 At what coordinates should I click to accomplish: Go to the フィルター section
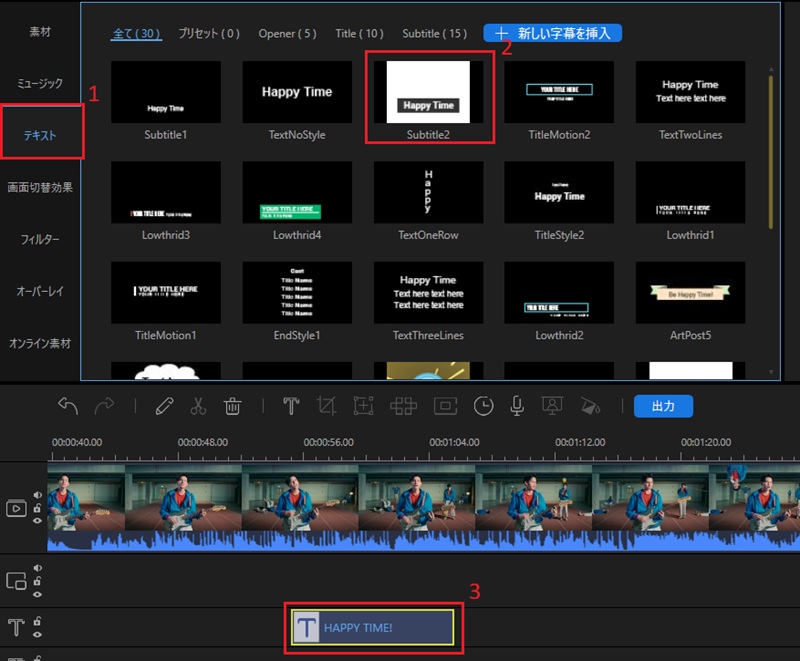coord(40,239)
